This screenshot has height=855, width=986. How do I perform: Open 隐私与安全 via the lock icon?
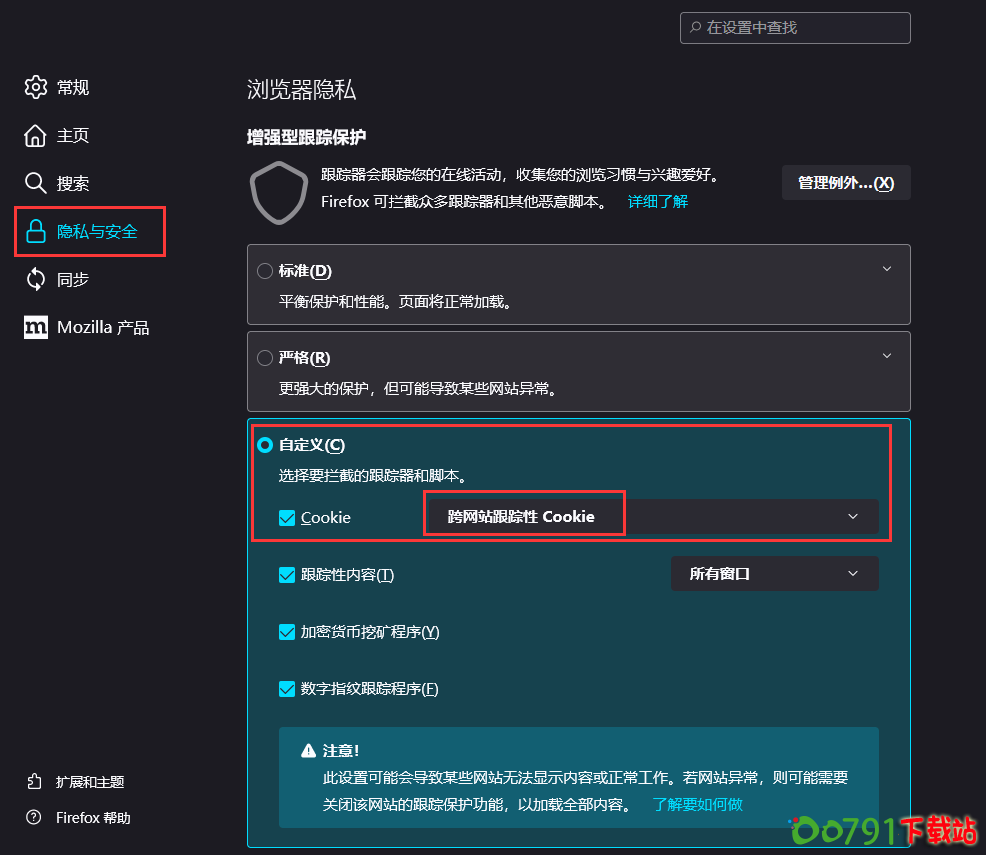36,232
